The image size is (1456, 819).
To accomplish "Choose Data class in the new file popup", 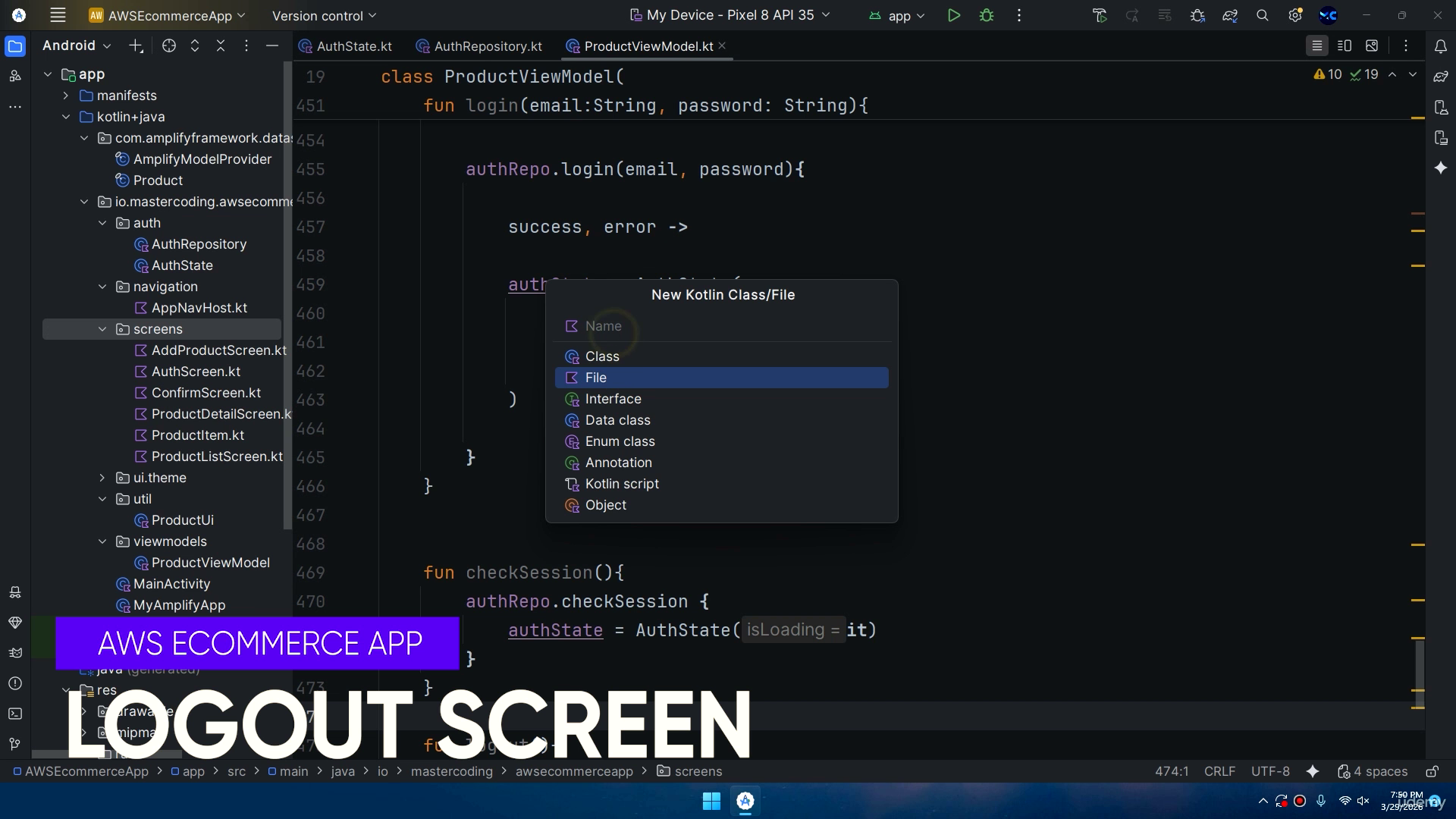I will pos(721,420).
